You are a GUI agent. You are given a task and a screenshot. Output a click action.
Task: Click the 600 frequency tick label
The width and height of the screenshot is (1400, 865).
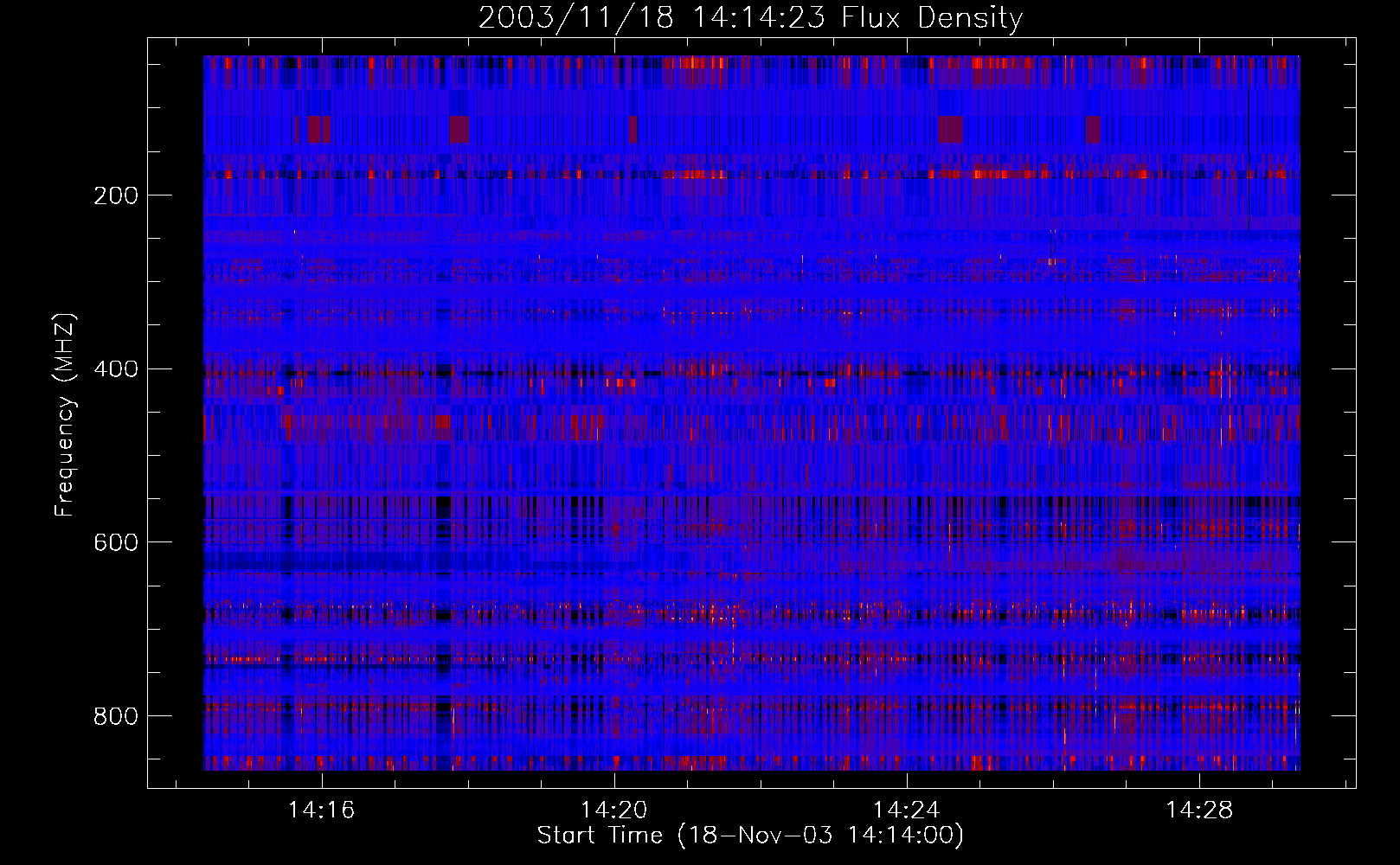point(116,542)
